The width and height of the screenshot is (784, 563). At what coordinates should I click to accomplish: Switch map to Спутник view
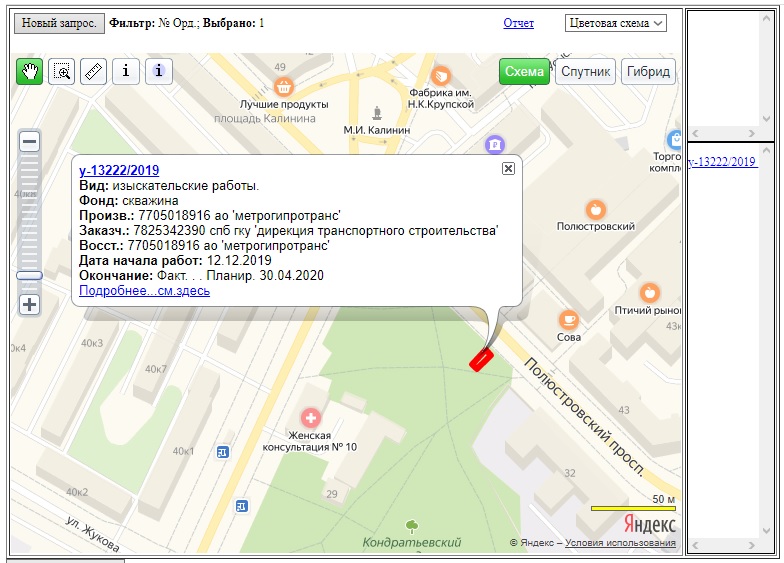(585, 72)
